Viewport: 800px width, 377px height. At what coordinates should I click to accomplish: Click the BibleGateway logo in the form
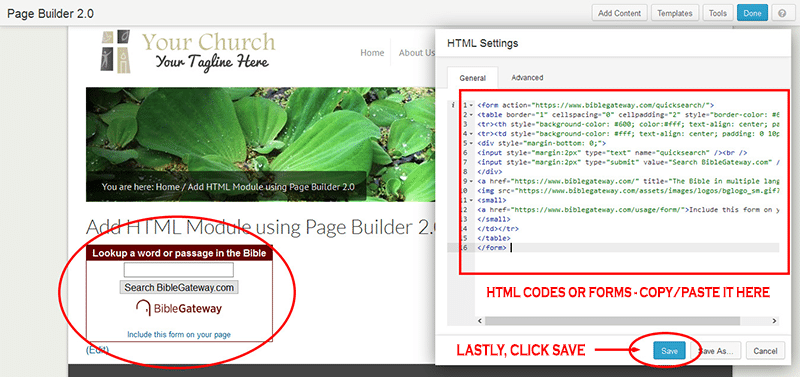click(x=179, y=308)
